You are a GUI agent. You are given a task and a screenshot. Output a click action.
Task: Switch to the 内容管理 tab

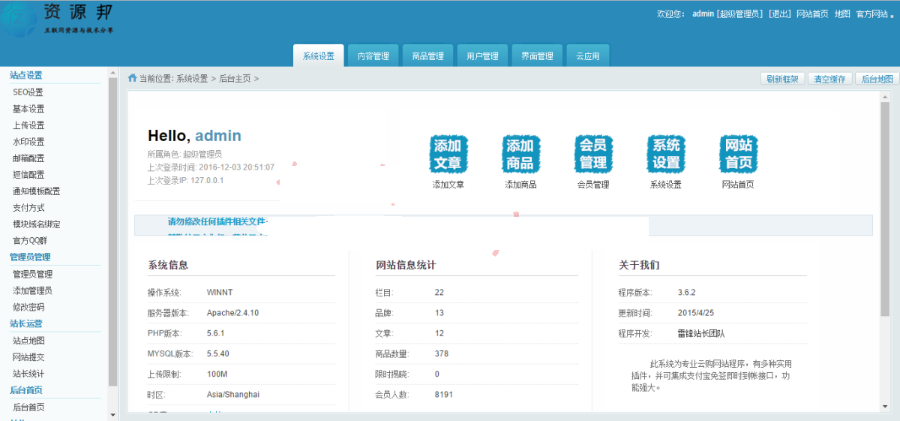click(373, 56)
